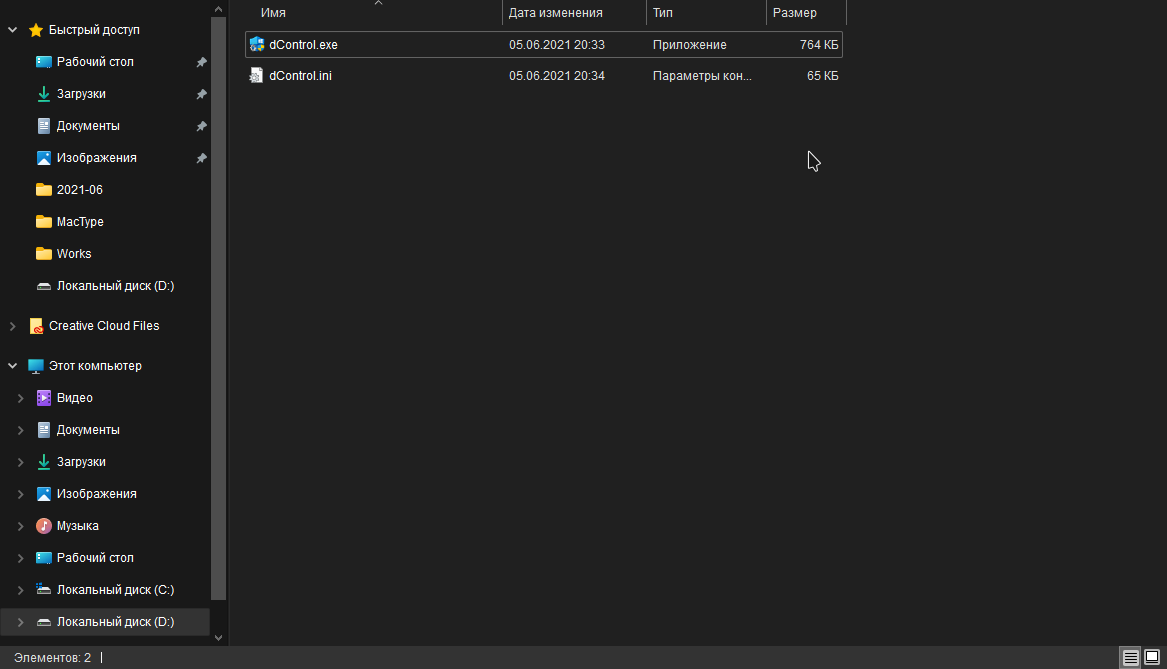Viewport: 1167px width, 669px height.
Task: Click Элементов: 2 in the status bar
Action: [52, 658]
